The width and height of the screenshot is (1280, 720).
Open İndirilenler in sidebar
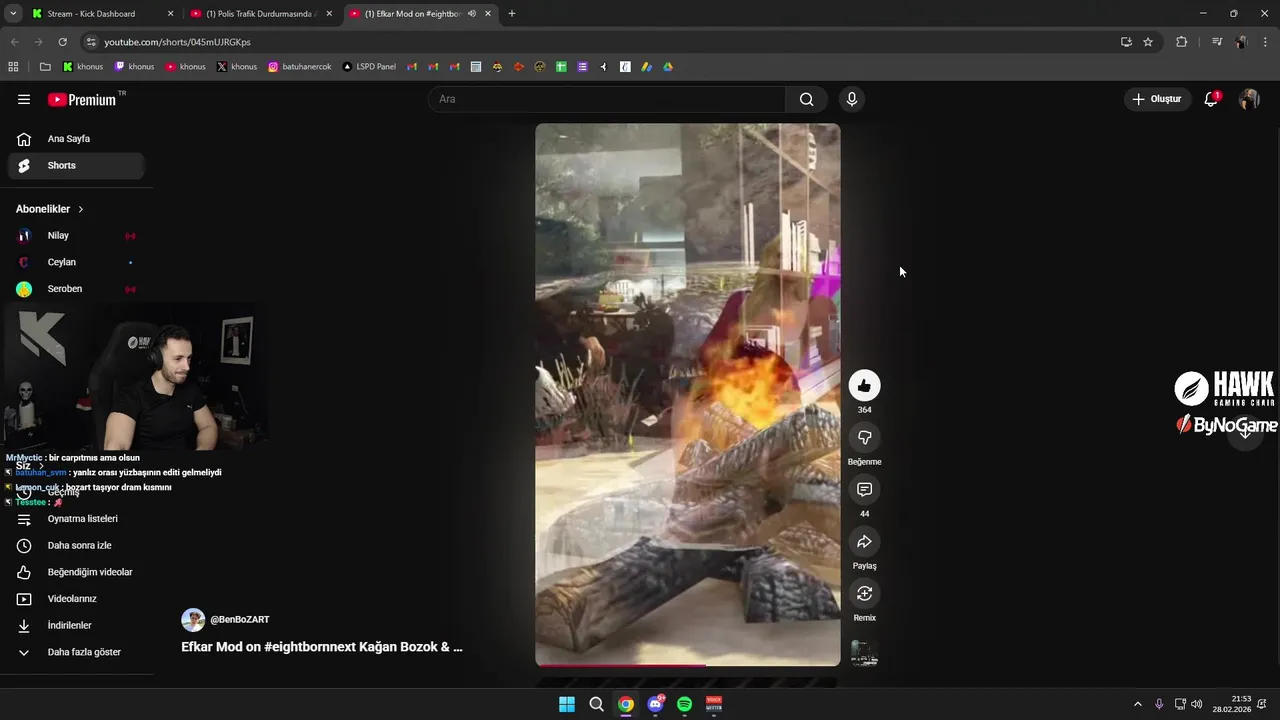(76, 625)
